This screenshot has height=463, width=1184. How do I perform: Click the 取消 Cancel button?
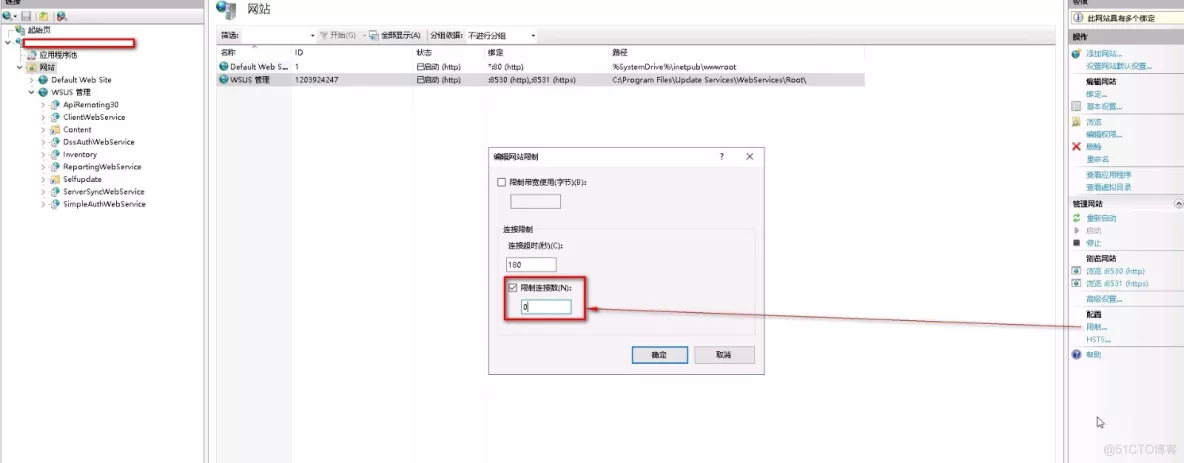click(724, 354)
